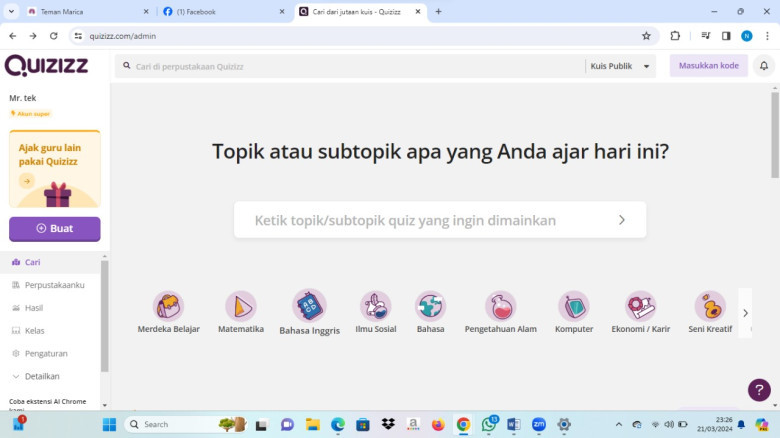
Task: Click the main page vertical scrollbar
Action: (775, 135)
